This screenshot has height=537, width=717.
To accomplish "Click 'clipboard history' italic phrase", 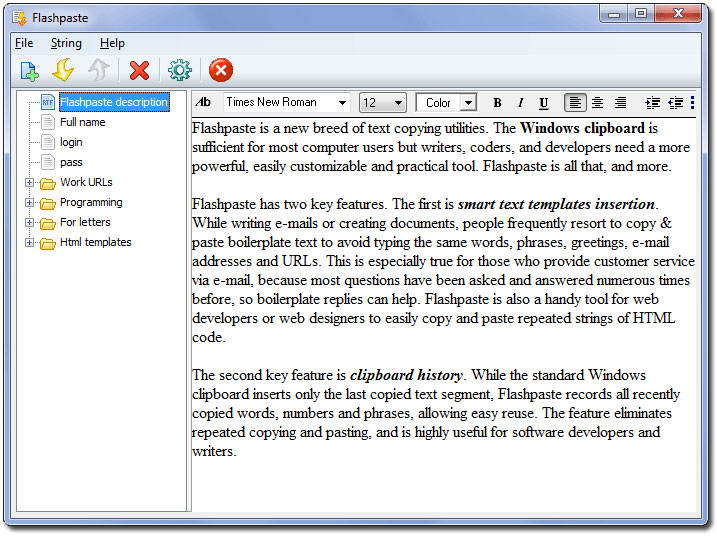I will click(x=406, y=375).
